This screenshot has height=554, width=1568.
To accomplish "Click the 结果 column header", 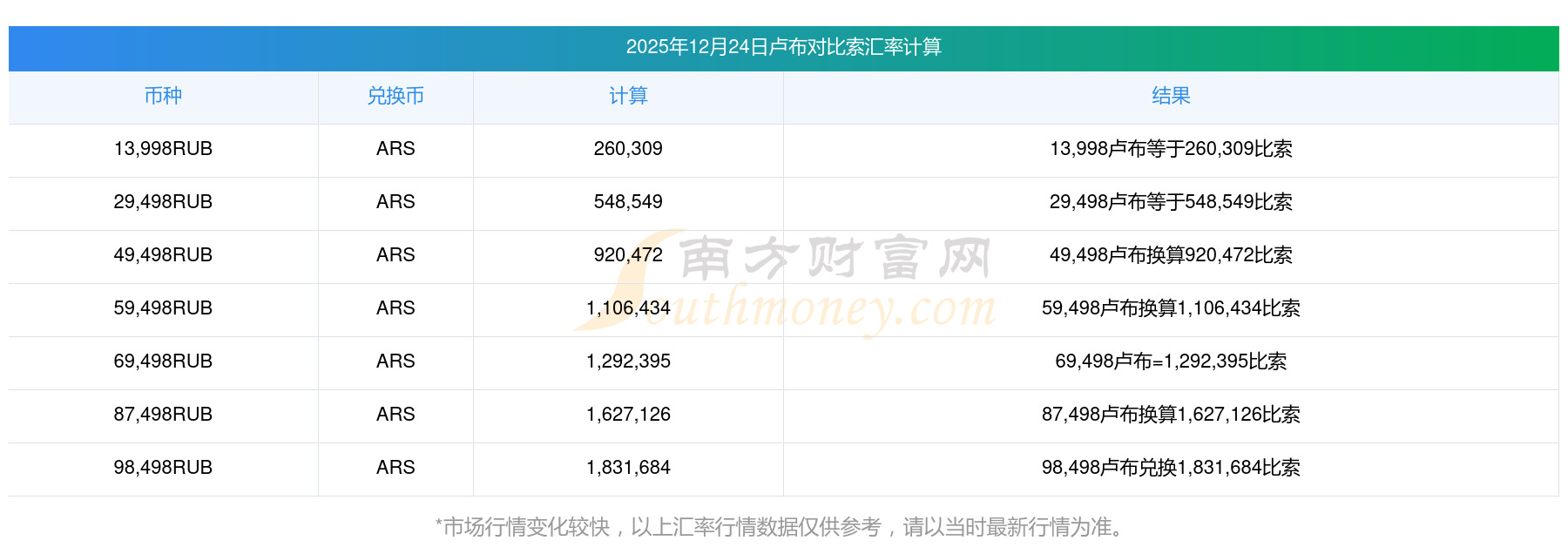I will [1171, 96].
